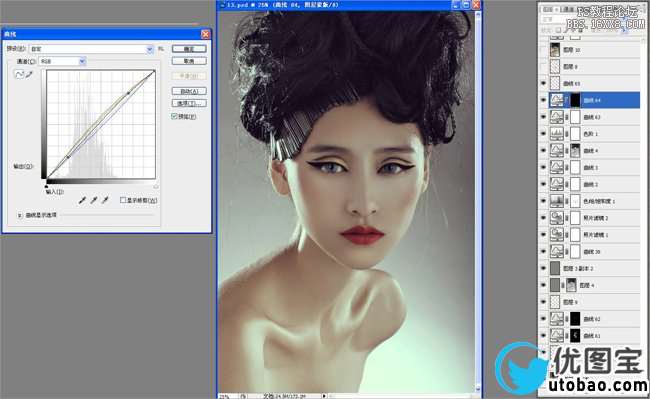
Task: Click the Auto button in Curves dialog
Action: pyautogui.click(x=189, y=91)
